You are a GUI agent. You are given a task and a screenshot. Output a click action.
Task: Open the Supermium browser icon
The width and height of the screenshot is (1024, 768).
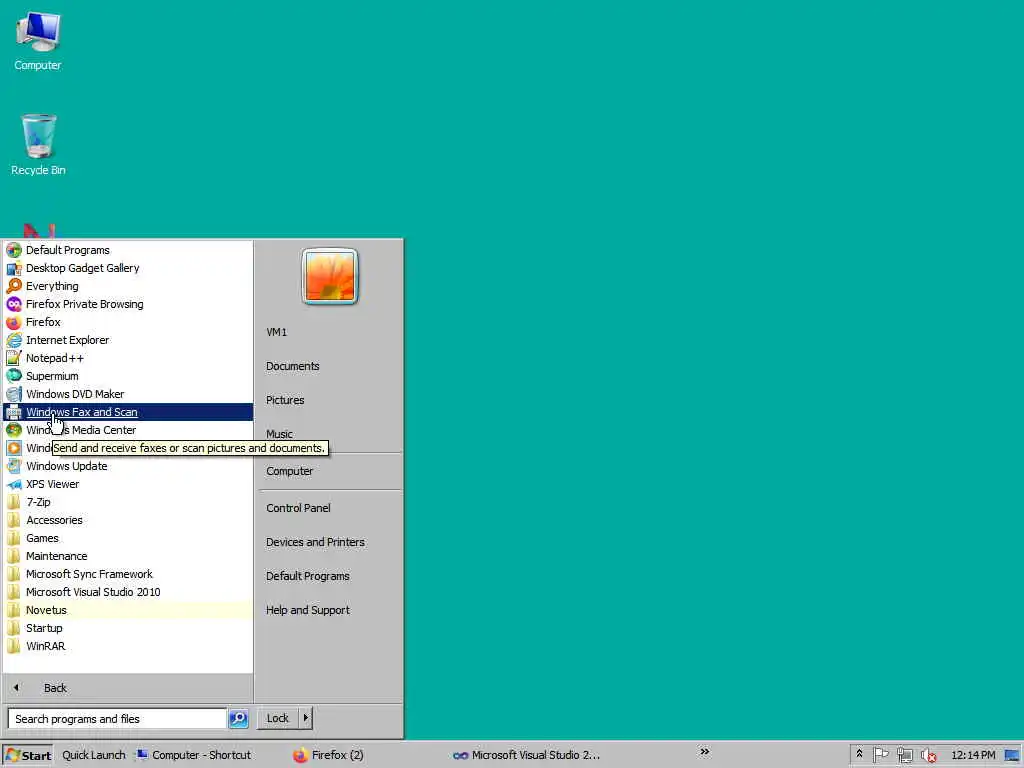[14, 376]
